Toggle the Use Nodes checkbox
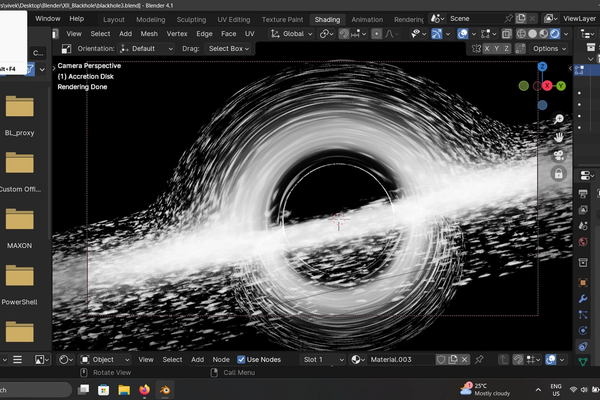The image size is (600, 400). pyautogui.click(x=241, y=360)
